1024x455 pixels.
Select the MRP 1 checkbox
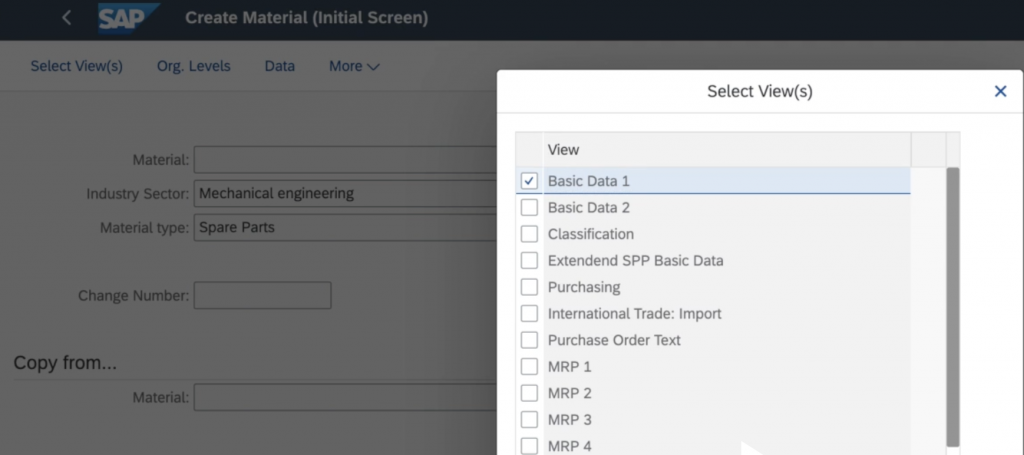point(529,366)
